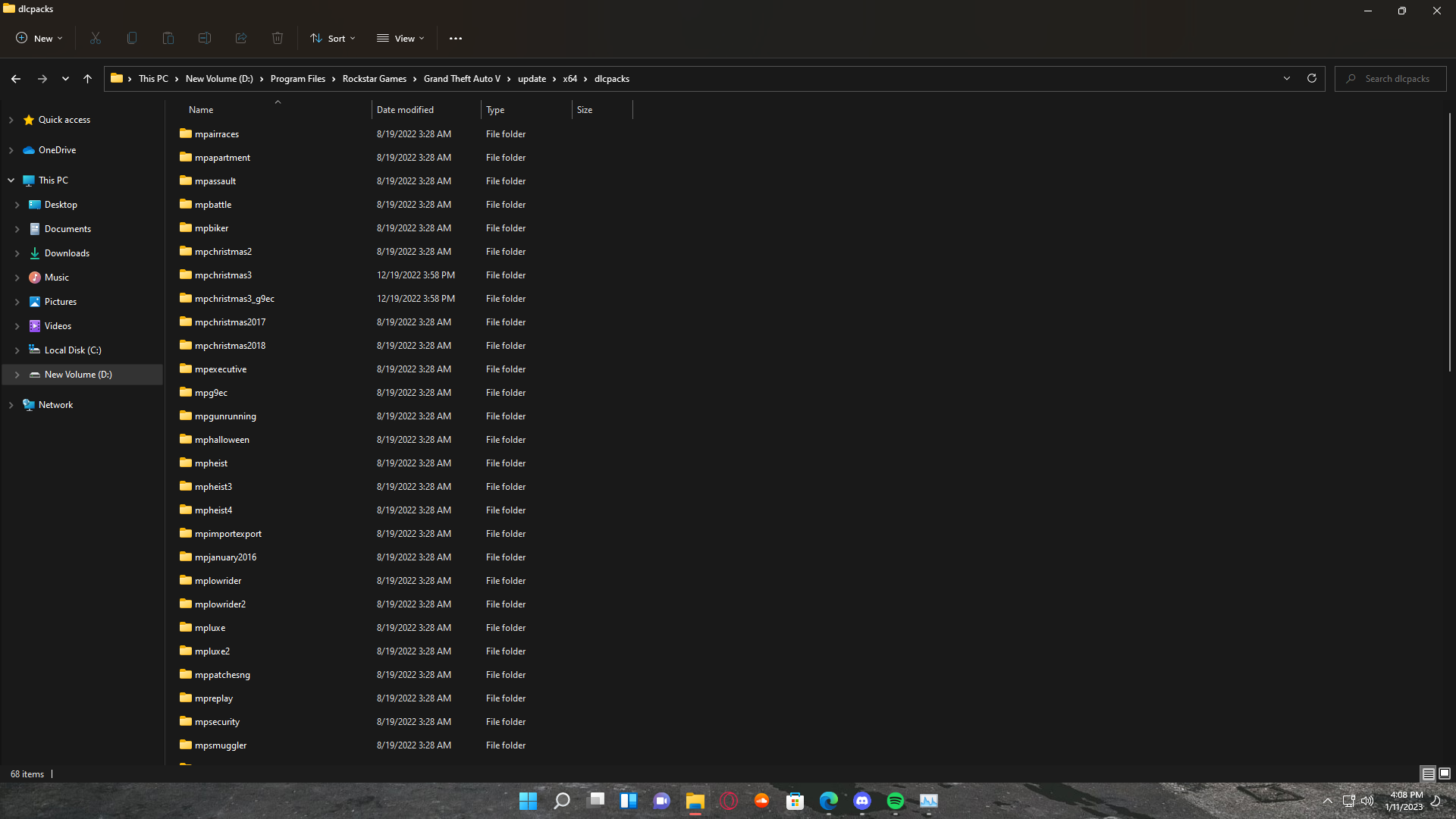This screenshot has height=819, width=1456.
Task: Expand OneDrive tree node
Action: (x=11, y=150)
